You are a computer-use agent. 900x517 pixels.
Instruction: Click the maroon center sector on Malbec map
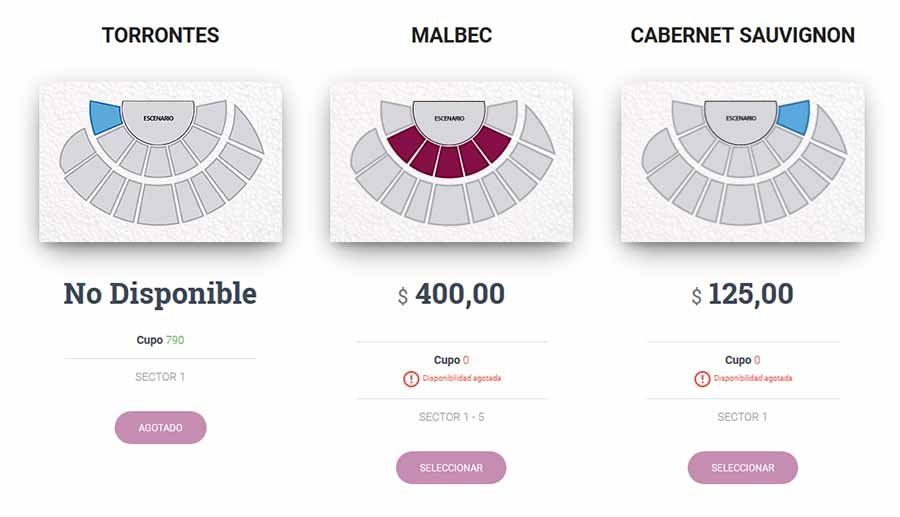point(450,160)
